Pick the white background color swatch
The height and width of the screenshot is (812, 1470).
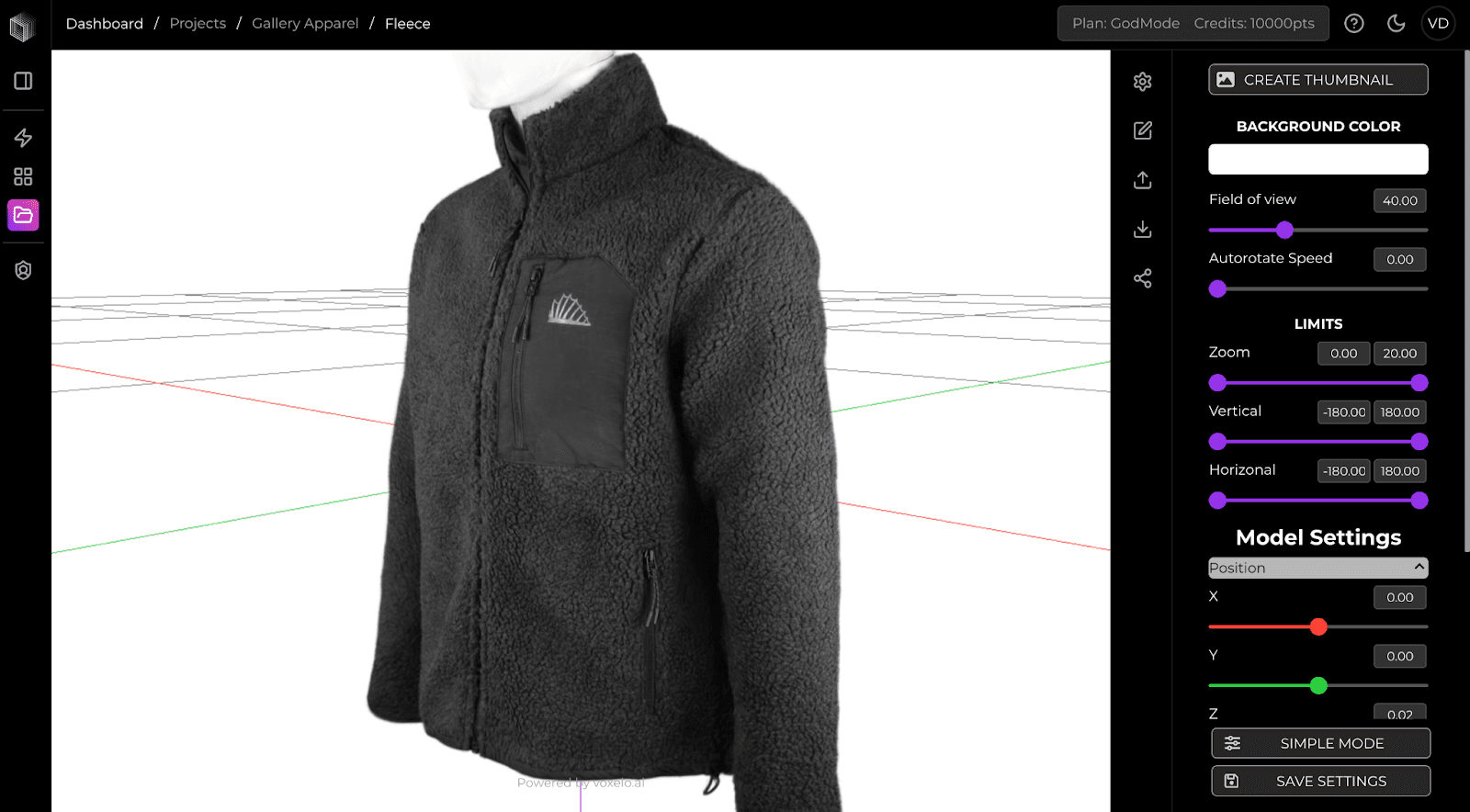coord(1317,159)
